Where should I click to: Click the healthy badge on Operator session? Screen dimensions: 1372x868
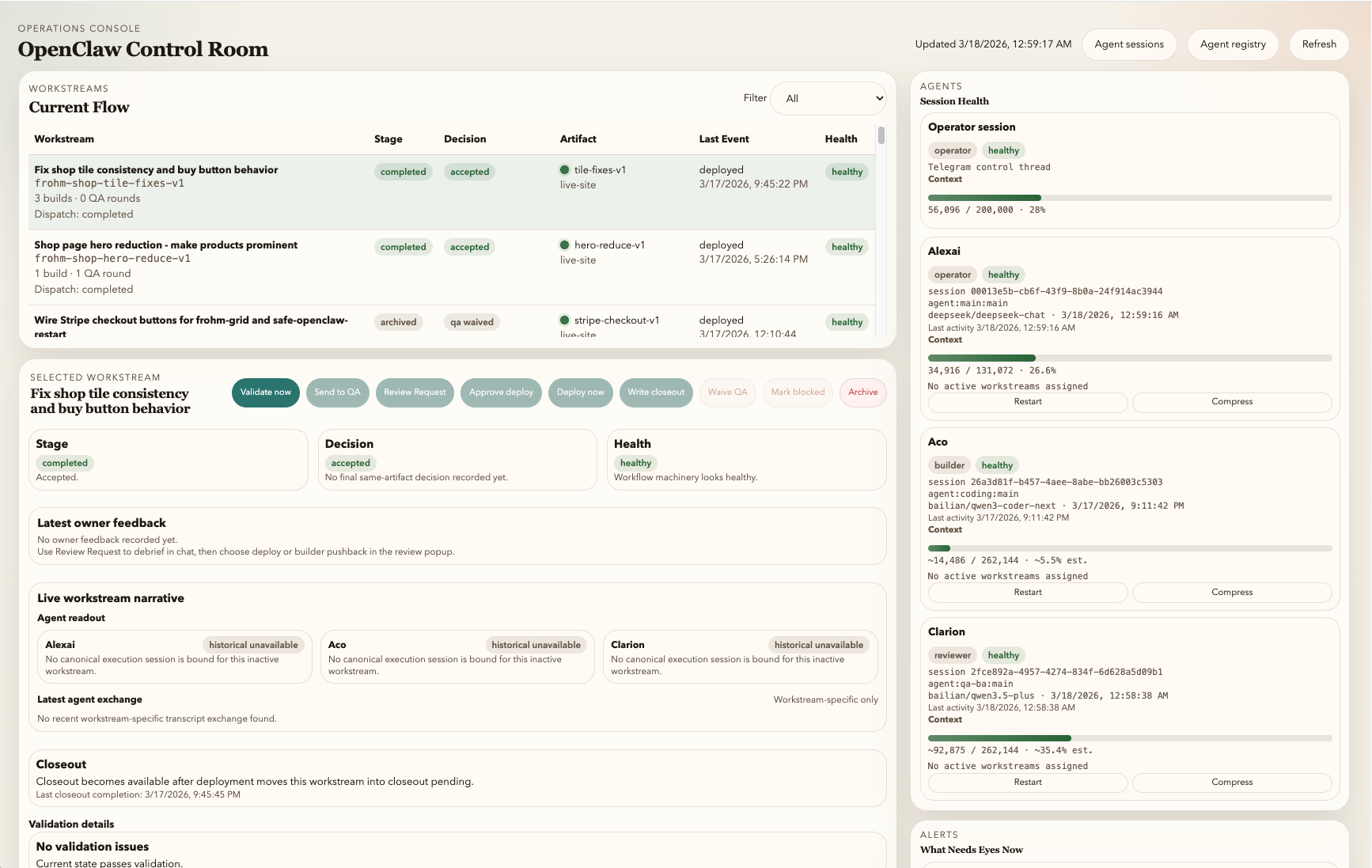[1002, 150]
